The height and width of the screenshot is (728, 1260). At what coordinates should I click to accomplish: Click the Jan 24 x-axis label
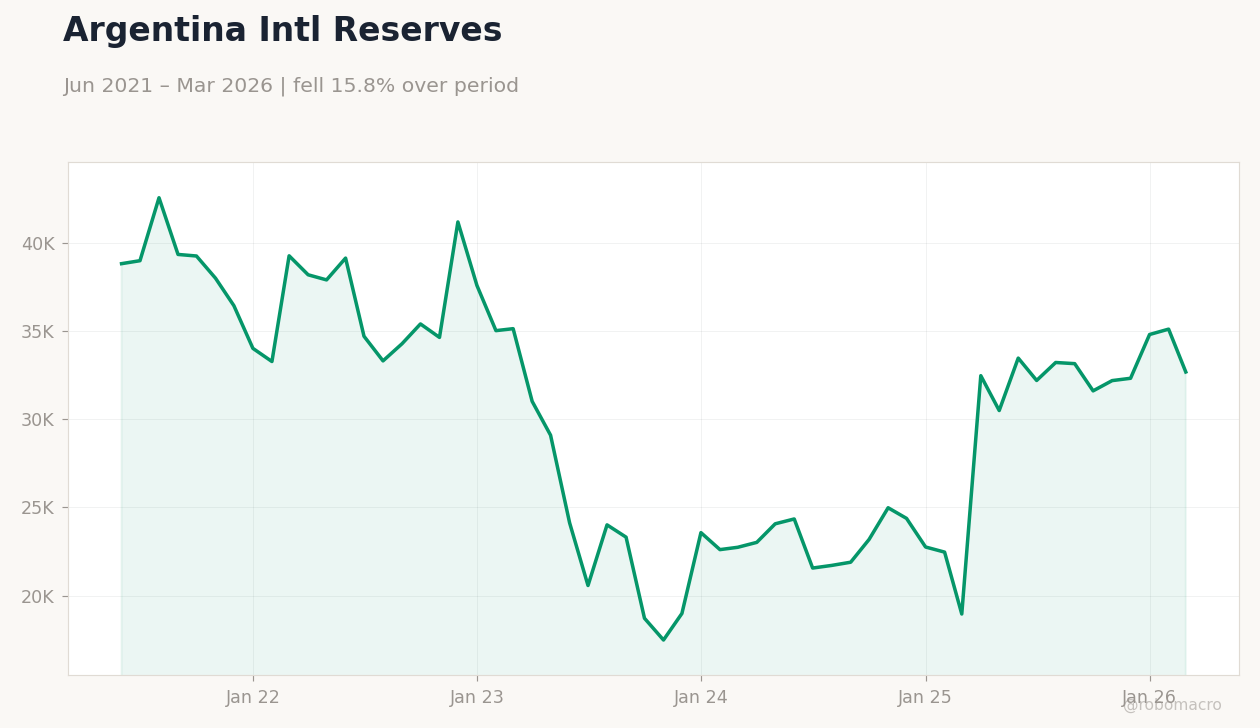[701, 698]
